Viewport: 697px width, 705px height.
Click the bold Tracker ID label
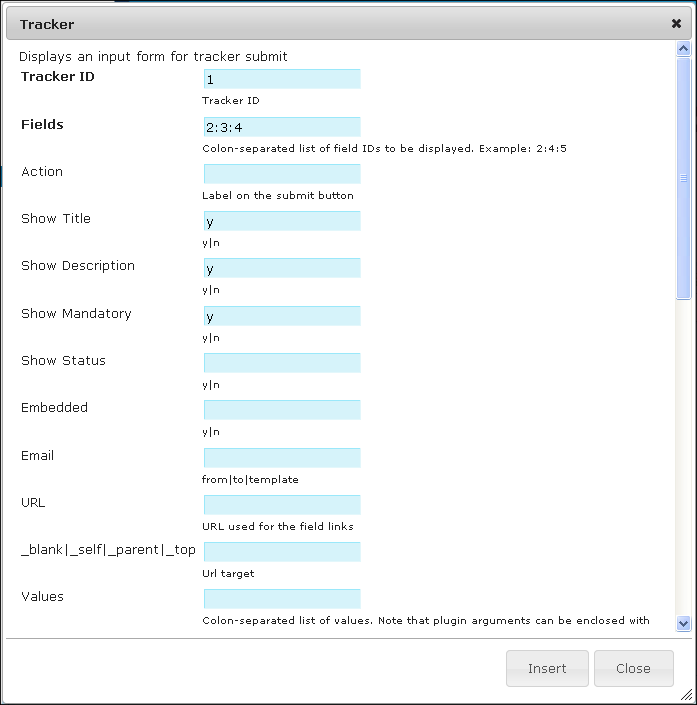tap(58, 76)
